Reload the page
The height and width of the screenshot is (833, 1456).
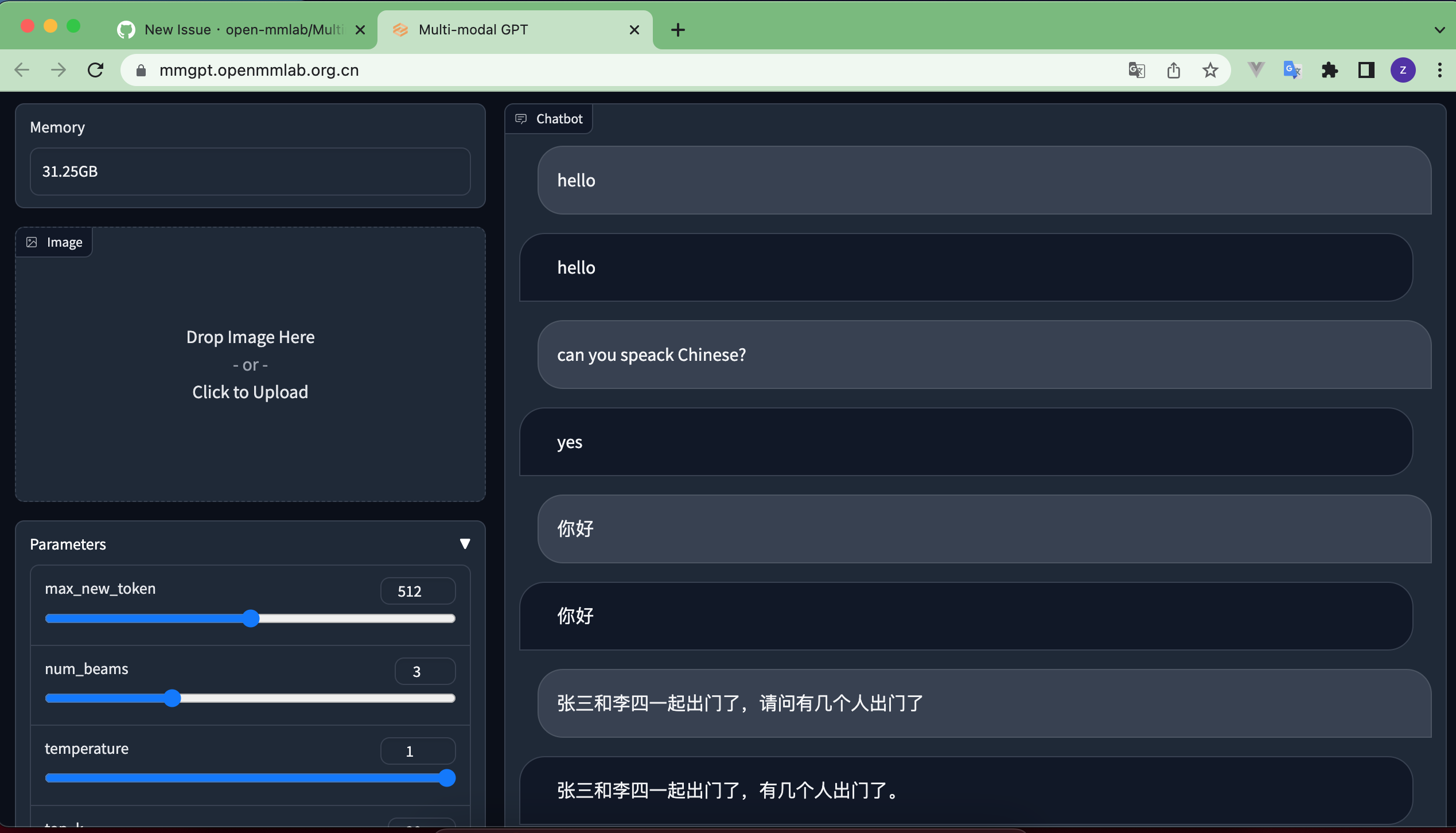point(96,70)
